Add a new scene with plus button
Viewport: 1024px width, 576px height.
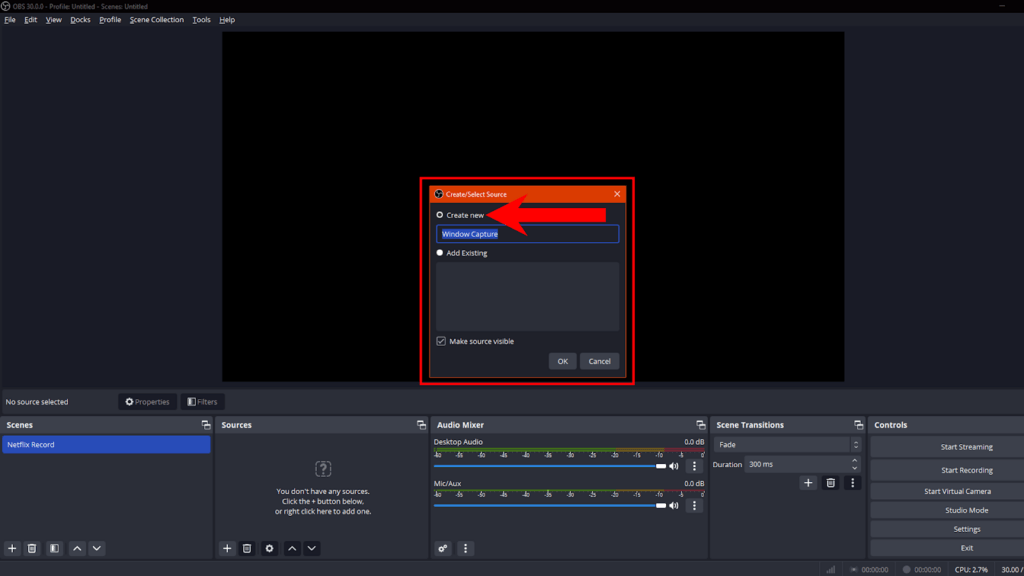(12, 549)
